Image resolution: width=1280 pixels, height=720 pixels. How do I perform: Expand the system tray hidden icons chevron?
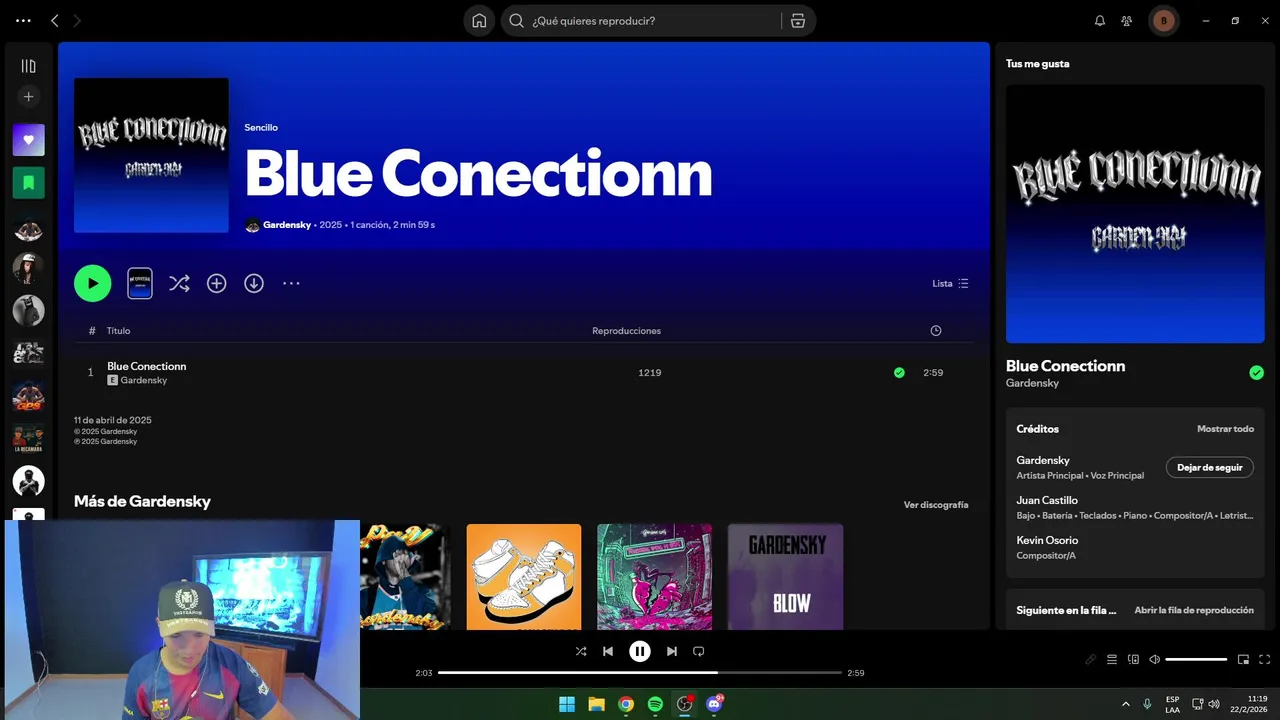click(1126, 704)
